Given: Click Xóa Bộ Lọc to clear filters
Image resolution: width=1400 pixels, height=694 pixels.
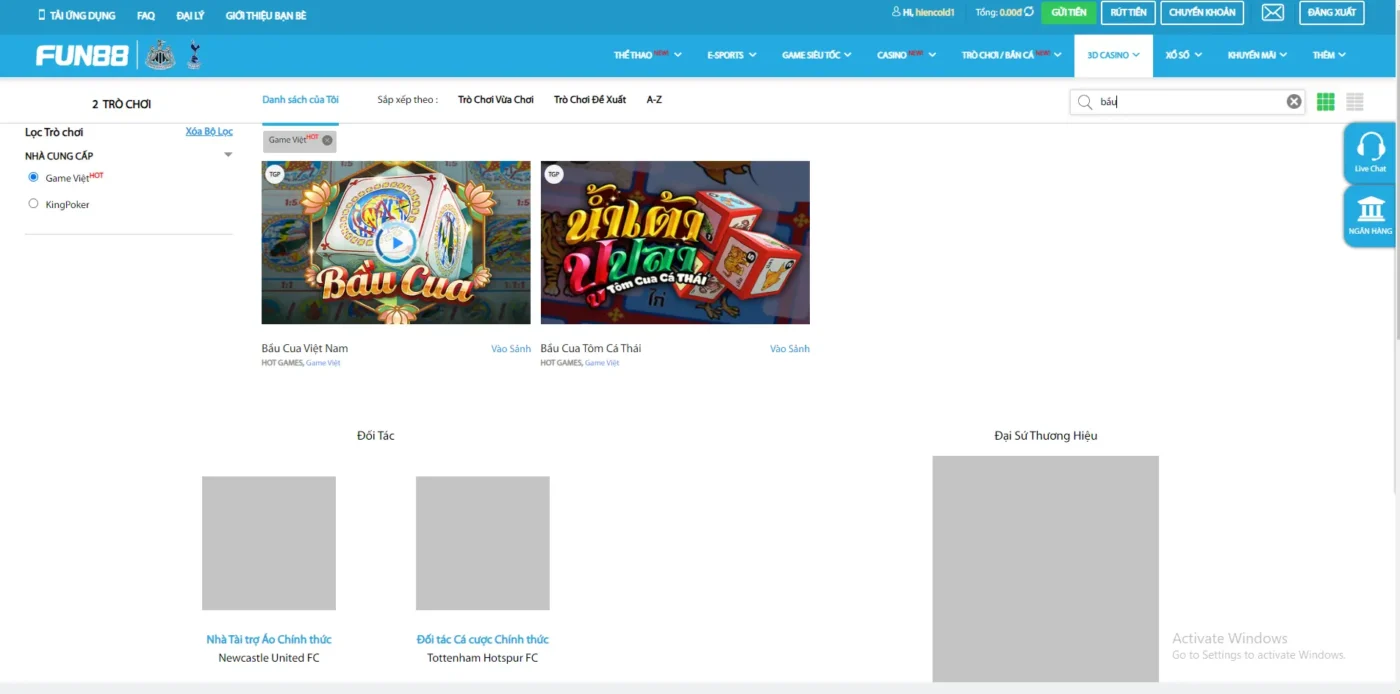Looking at the screenshot, I should pyautogui.click(x=209, y=132).
